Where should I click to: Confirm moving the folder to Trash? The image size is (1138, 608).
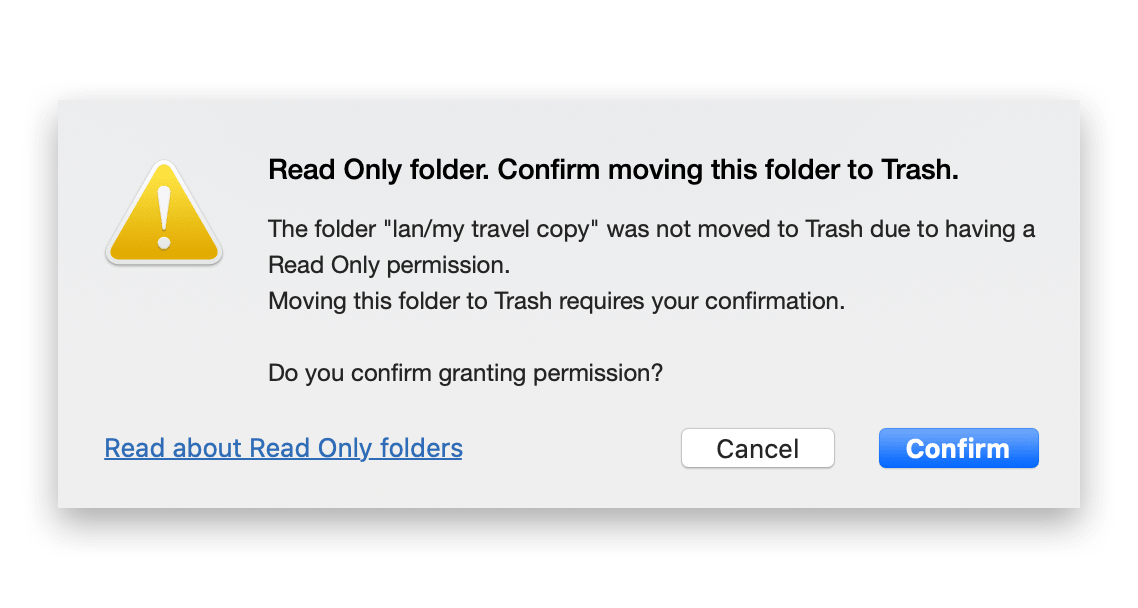pos(958,448)
